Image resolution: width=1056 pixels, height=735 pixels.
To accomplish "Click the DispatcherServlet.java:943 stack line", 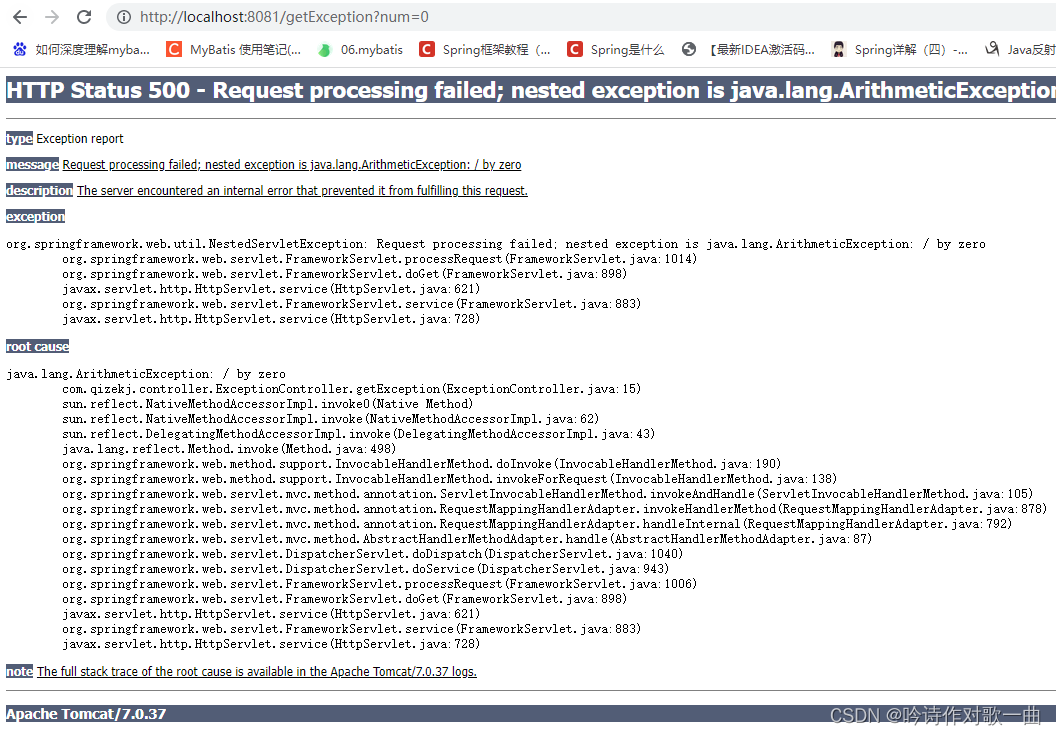I will tap(366, 569).
